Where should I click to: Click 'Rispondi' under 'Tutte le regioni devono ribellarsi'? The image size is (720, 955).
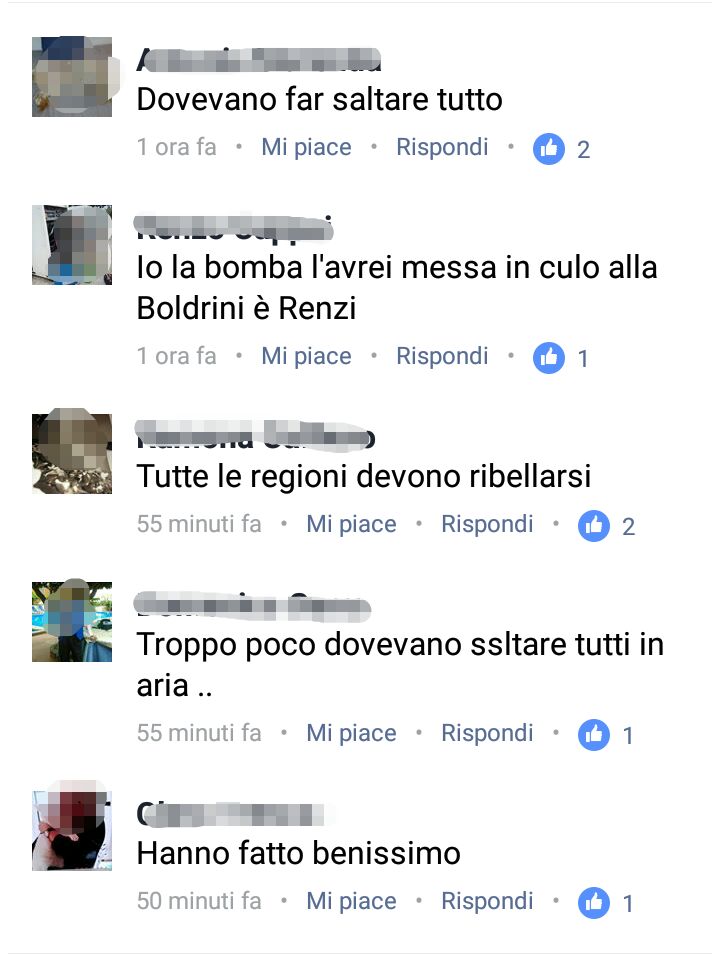pos(487,524)
